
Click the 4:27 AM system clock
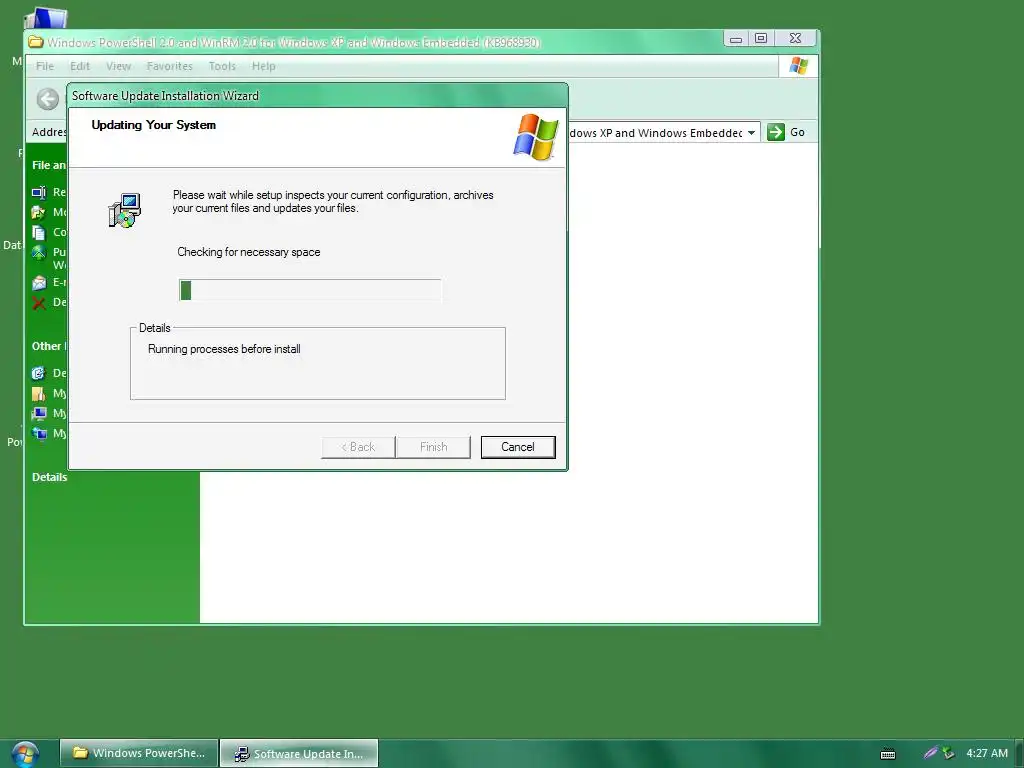(x=987, y=753)
